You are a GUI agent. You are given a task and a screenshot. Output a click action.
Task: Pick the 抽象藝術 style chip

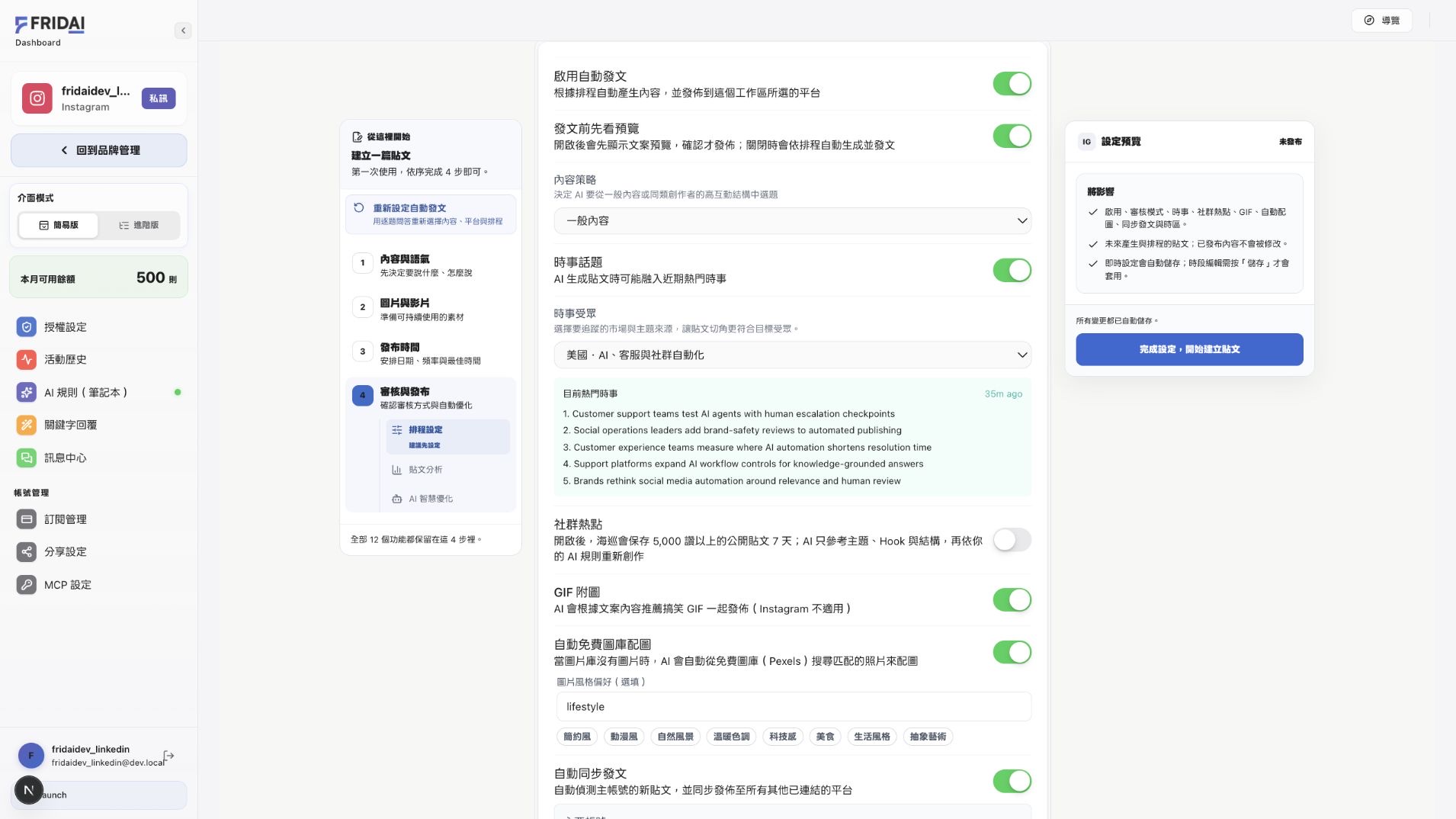pos(928,737)
